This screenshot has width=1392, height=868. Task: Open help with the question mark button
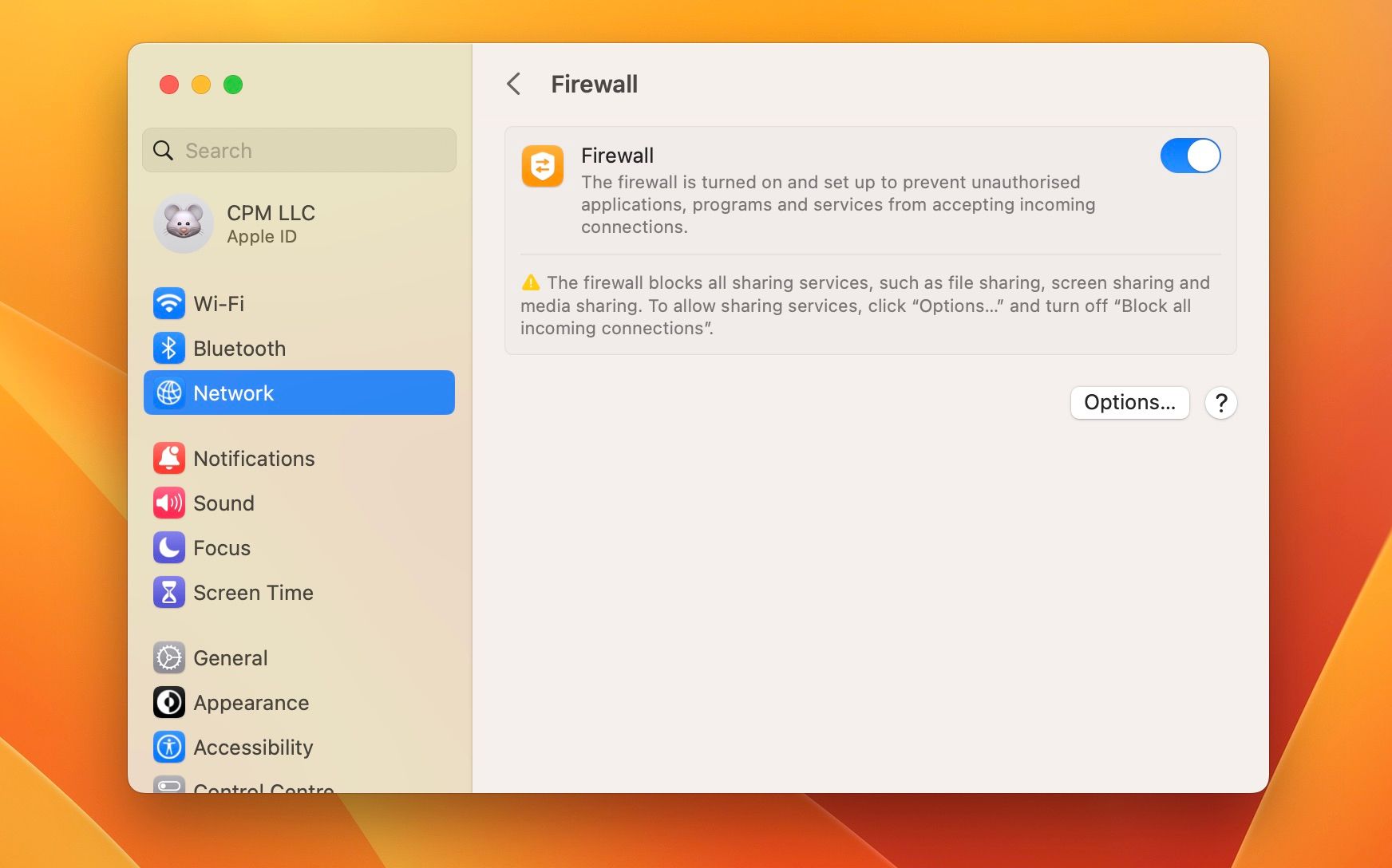click(1221, 403)
